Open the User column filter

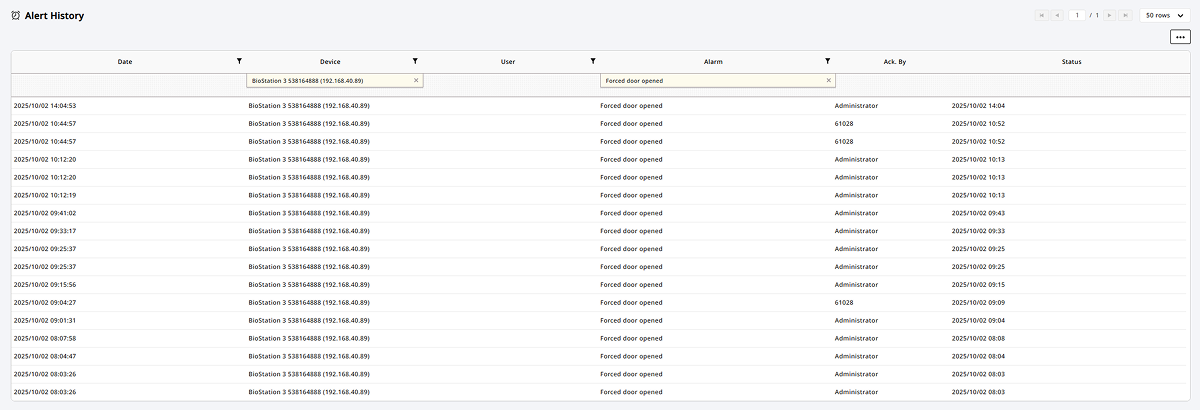(593, 62)
